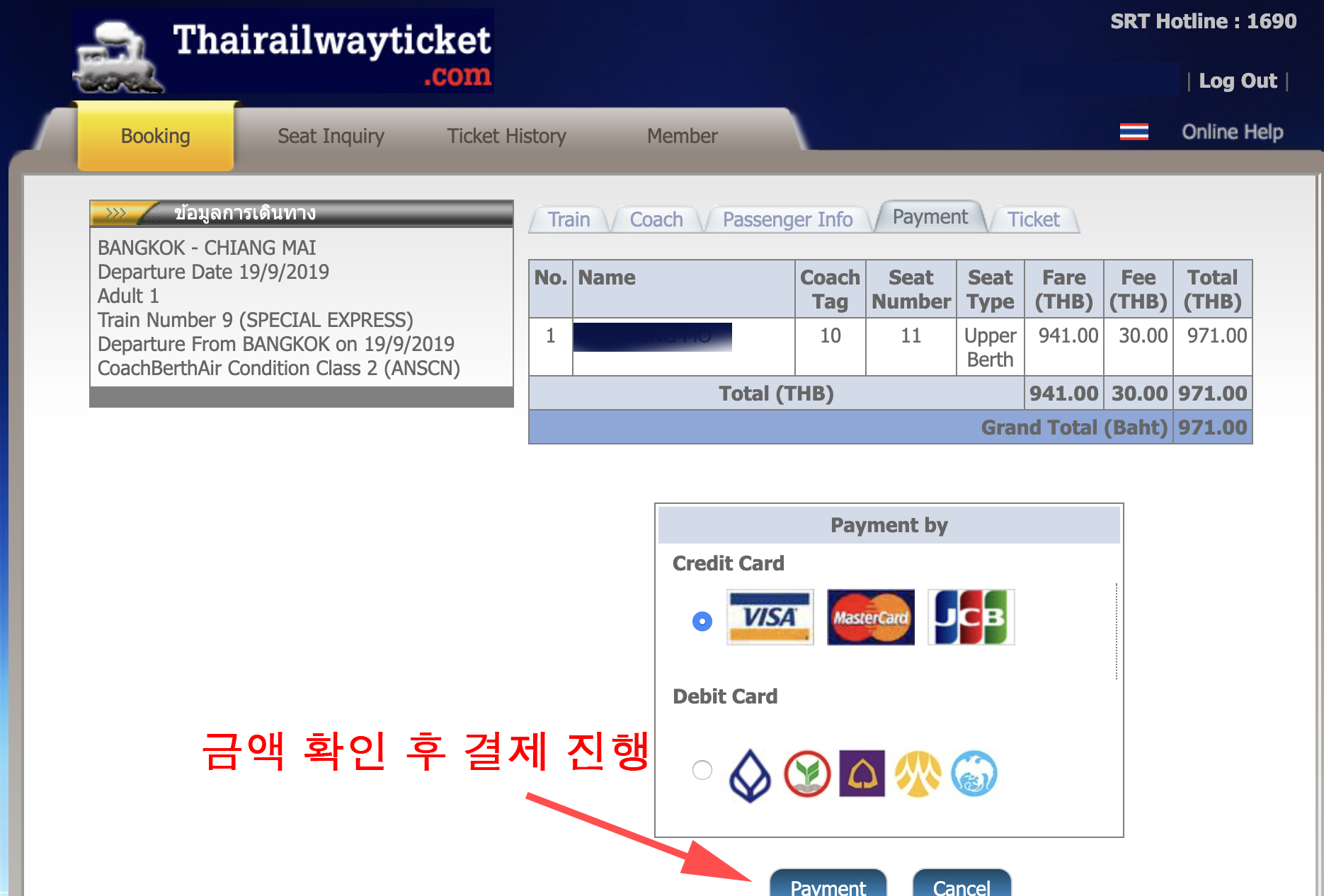1324x896 pixels.
Task: Click the Payment button
Action: click(828, 883)
